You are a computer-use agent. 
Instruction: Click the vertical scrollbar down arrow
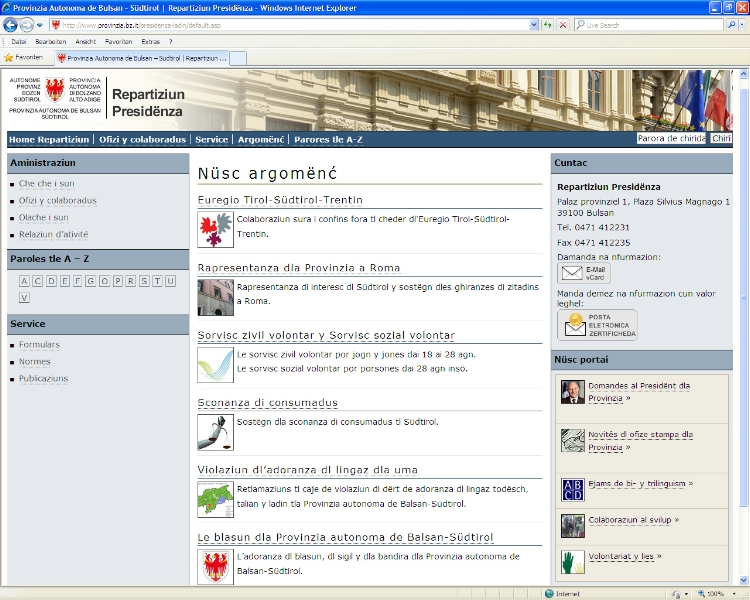743,578
